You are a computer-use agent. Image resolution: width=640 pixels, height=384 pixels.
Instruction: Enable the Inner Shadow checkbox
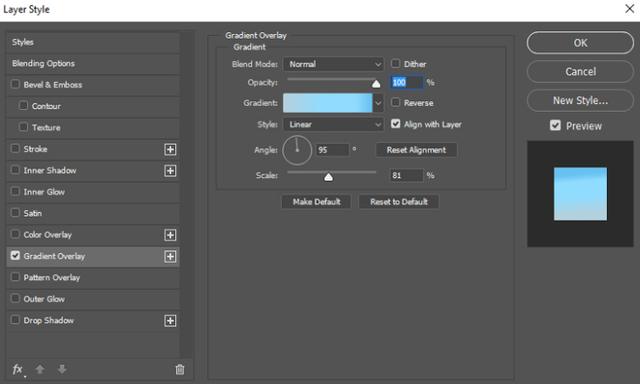pyautogui.click(x=15, y=169)
